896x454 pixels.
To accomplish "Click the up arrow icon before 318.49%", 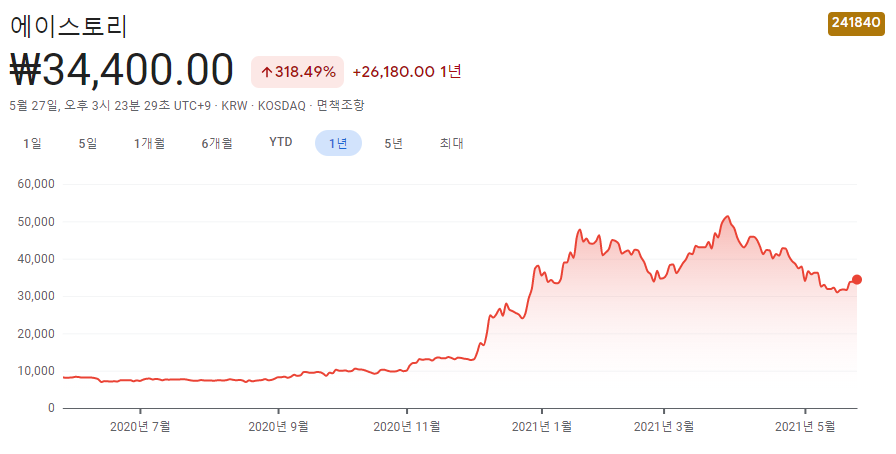I will [266, 72].
